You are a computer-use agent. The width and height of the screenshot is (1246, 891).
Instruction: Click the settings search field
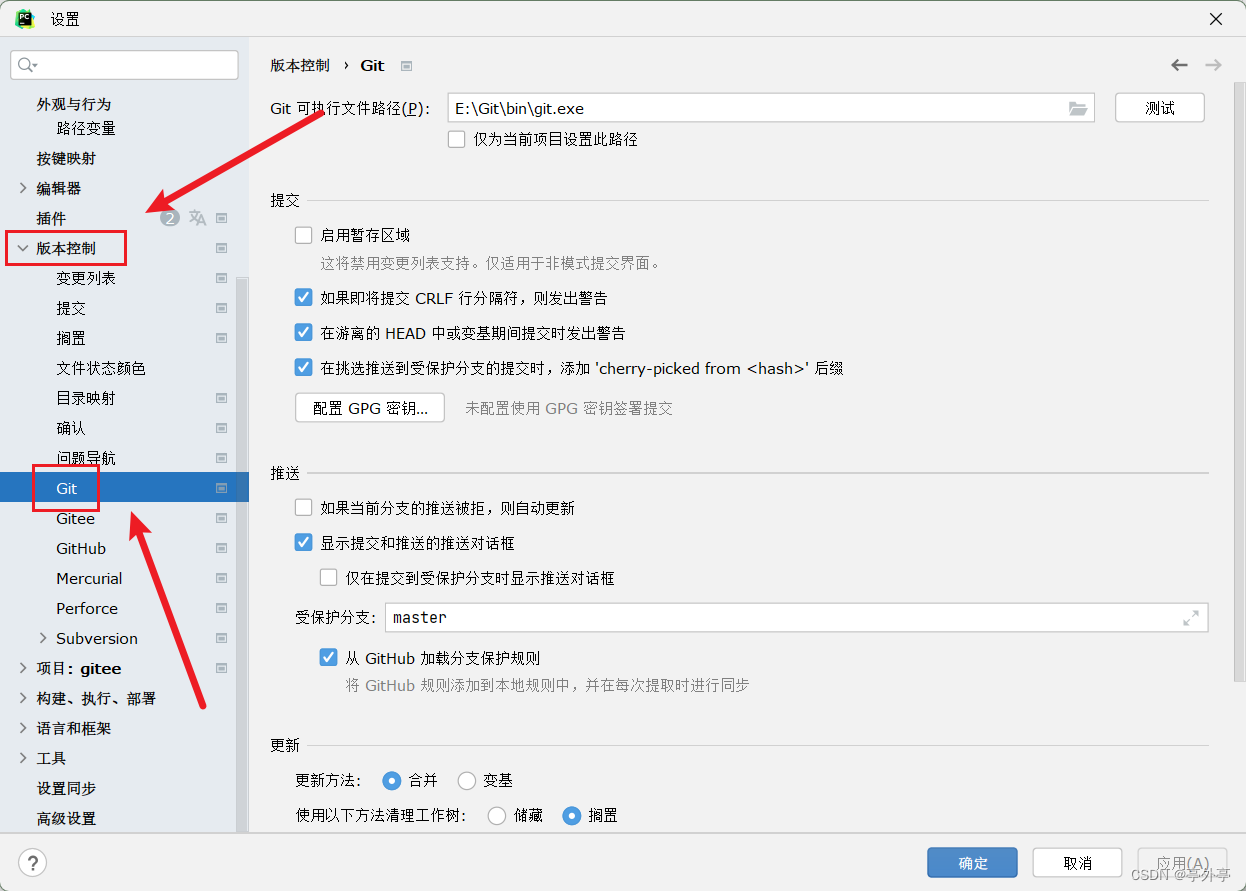coord(124,64)
